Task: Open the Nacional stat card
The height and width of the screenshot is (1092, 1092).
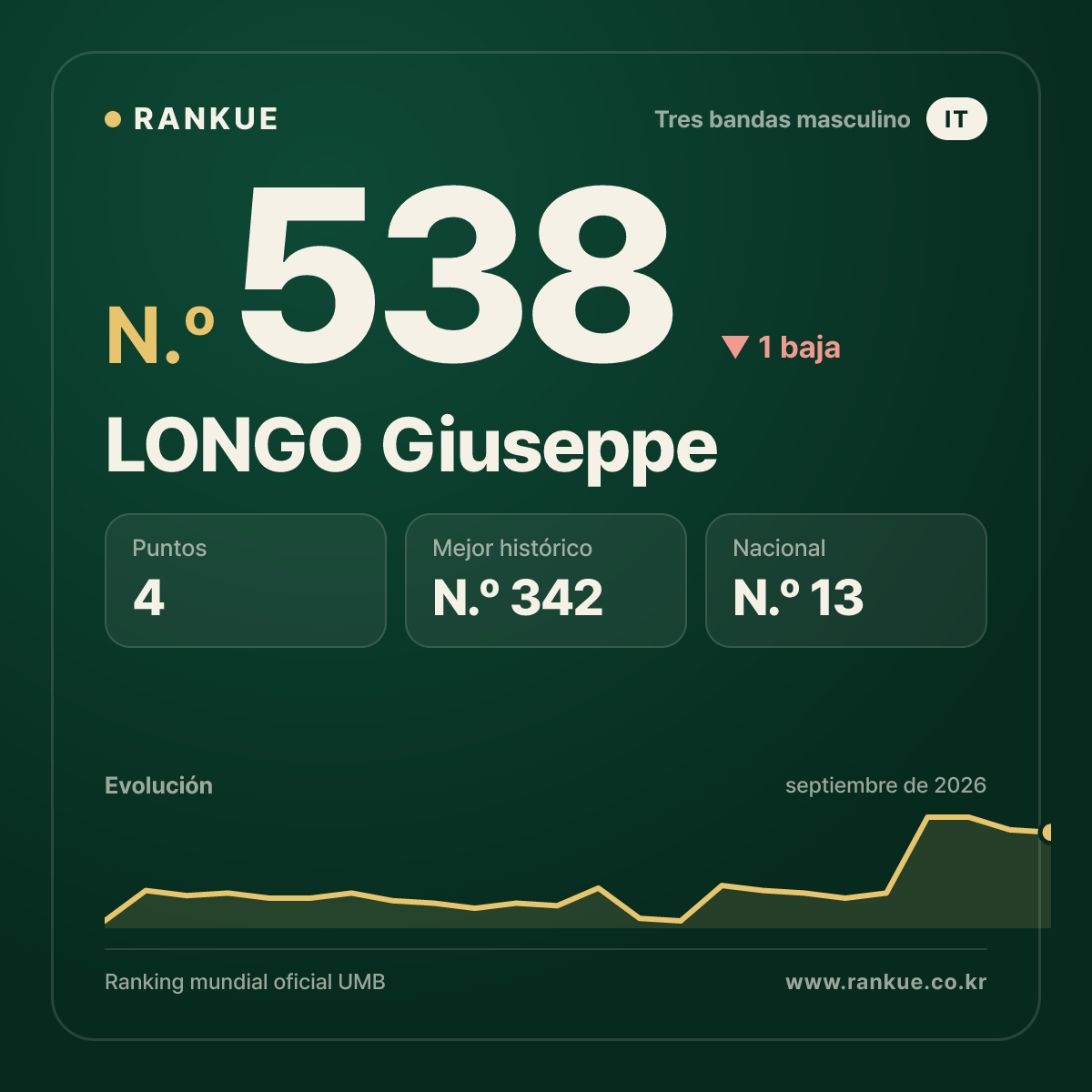Action: click(846, 581)
